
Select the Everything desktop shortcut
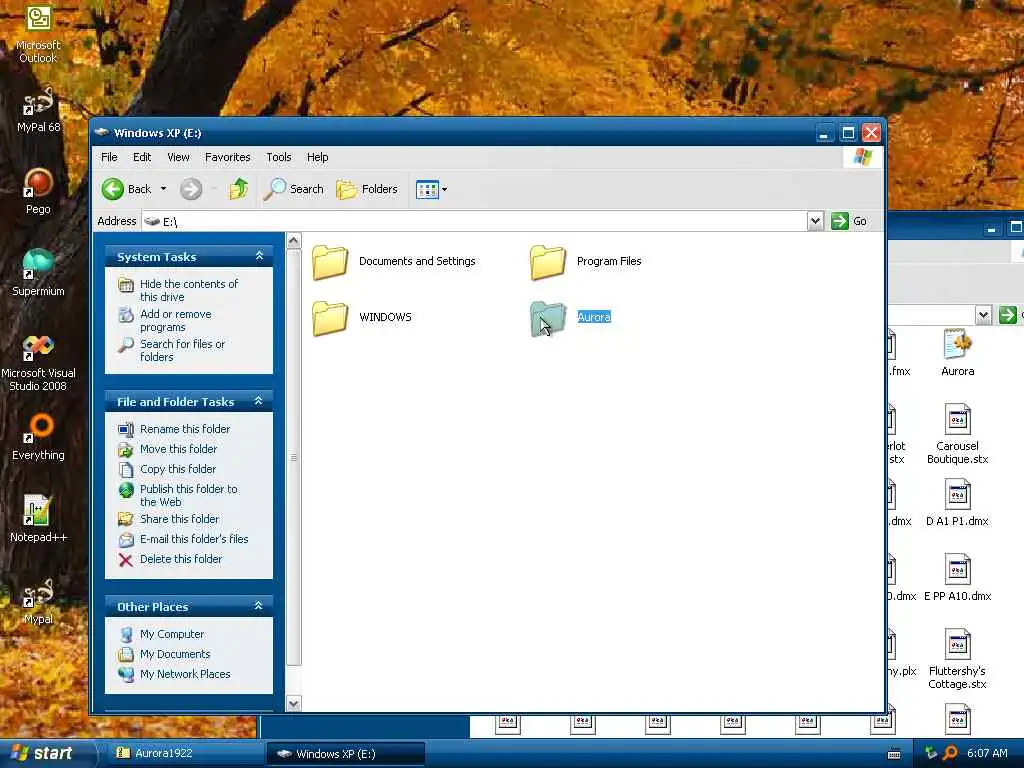pos(38,437)
